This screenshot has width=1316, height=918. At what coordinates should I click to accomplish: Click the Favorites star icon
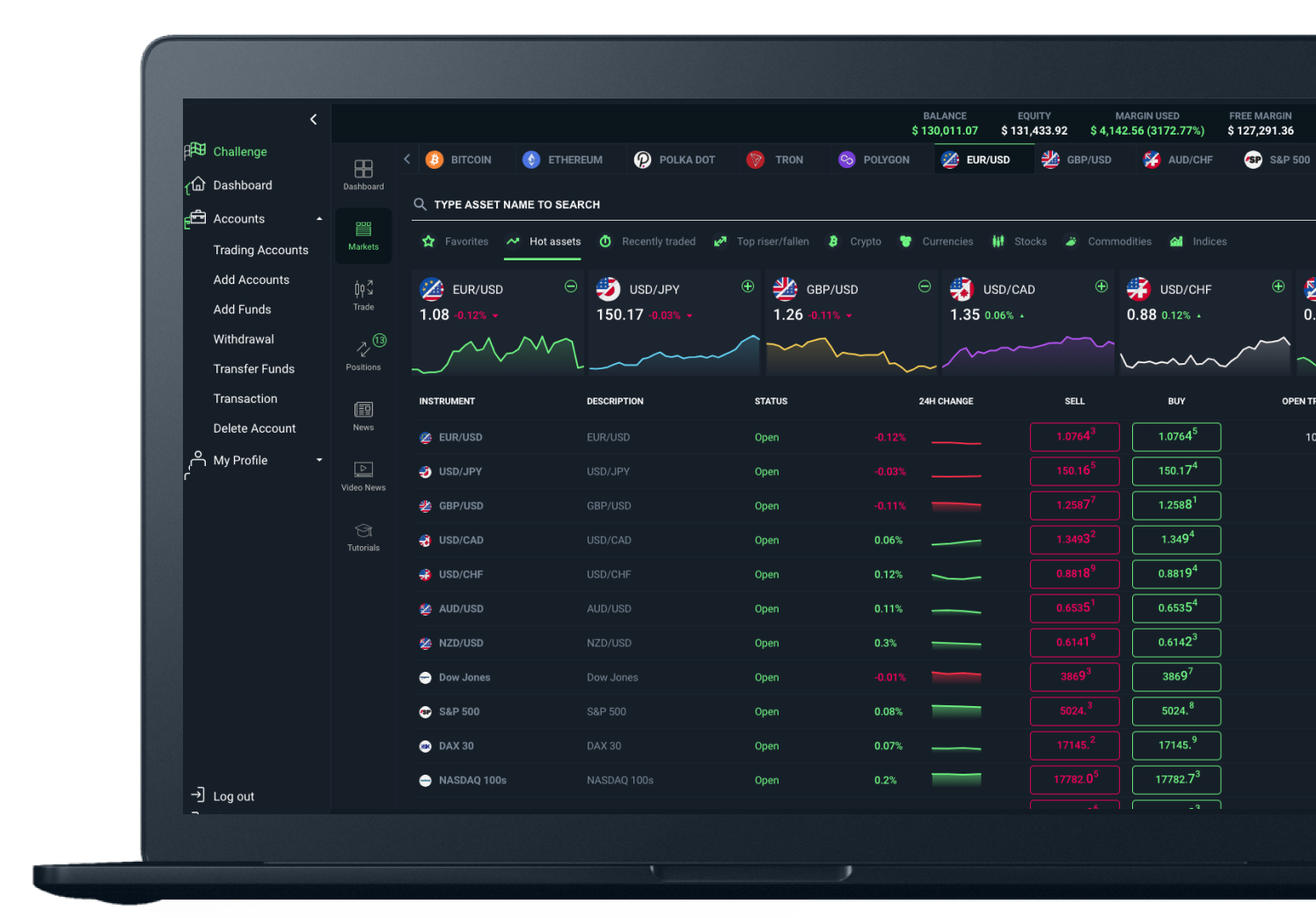pos(428,241)
